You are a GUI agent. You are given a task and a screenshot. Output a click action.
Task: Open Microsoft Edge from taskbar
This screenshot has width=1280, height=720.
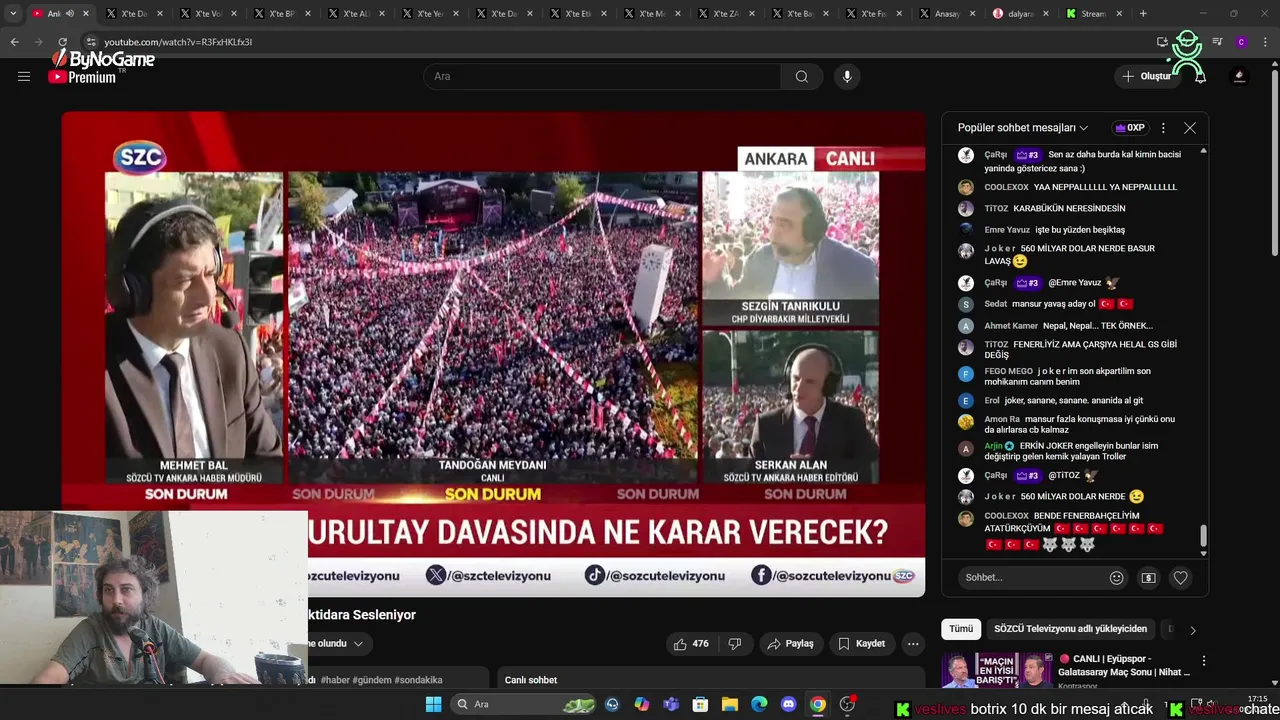(x=759, y=704)
